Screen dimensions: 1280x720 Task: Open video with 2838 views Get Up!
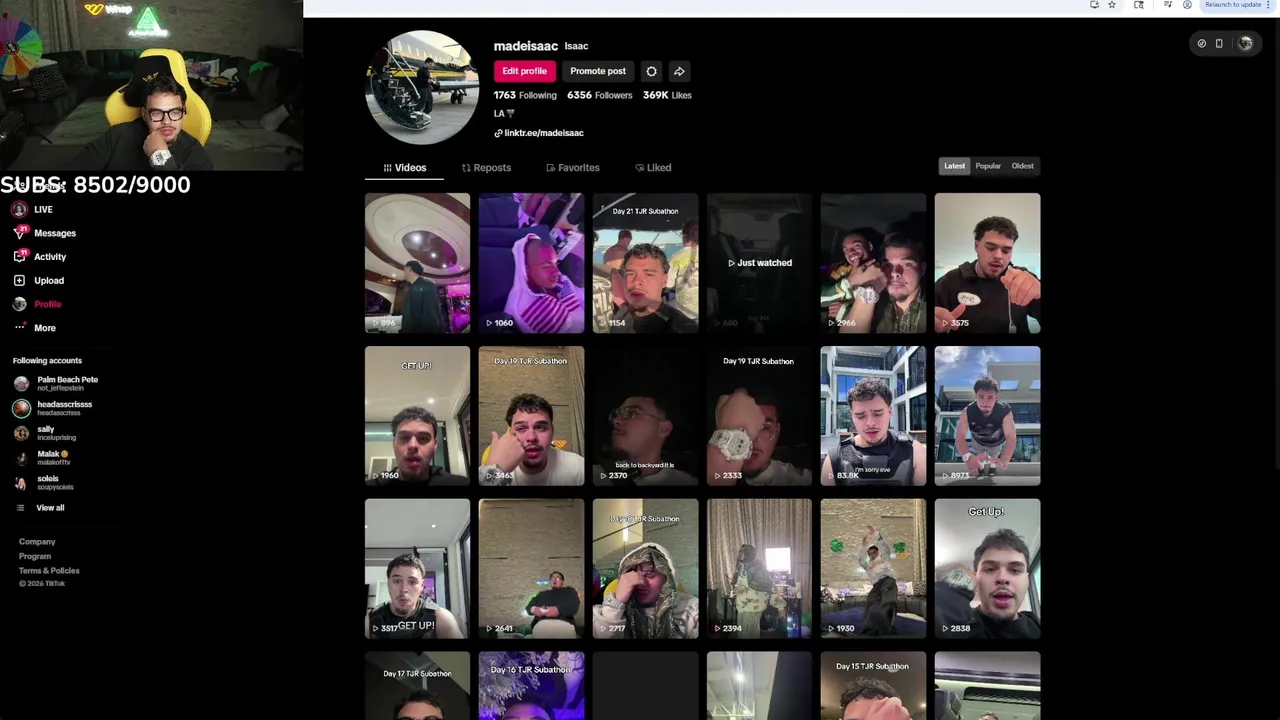tap(987, 569)
